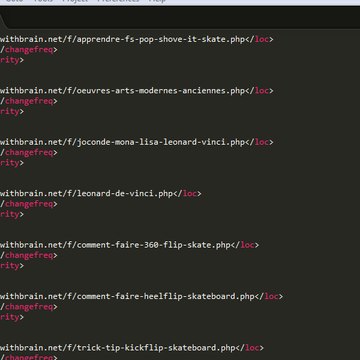360x360 pixels.
Task: Click changefreq tag below the heelflip-skateboard line
Action: click(29, 307)
